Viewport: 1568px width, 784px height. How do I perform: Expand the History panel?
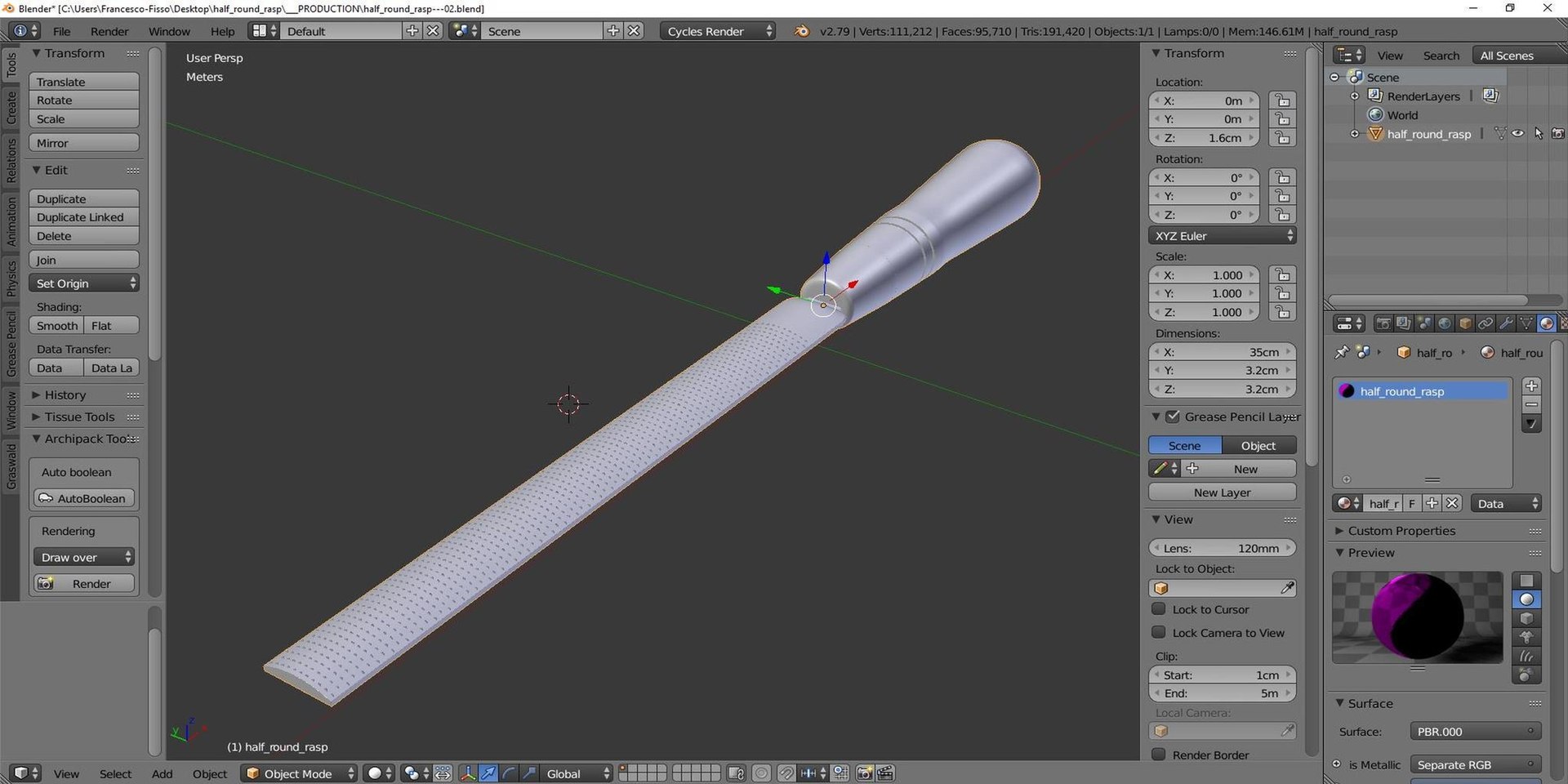[65, 394]
